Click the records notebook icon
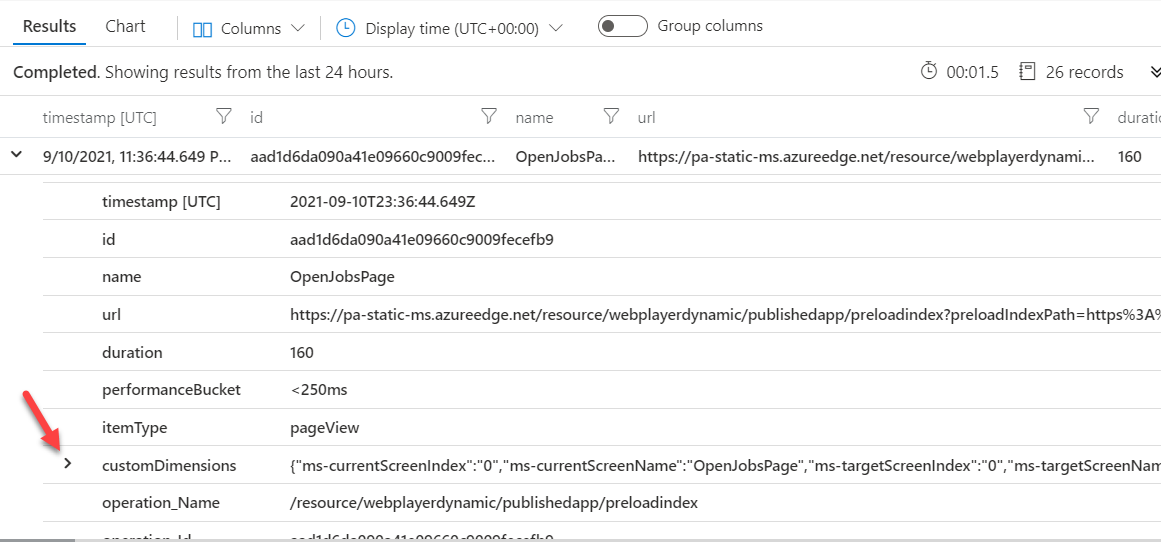The image size is (1161, 542). [1026, 71]
